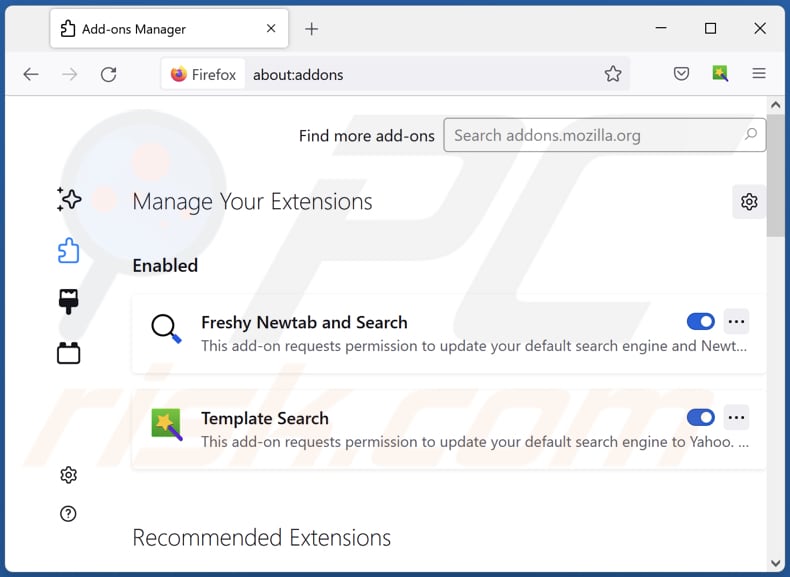Reload the current page
The width and height of the screenshot is (790, 577).
tap(108, 74)
